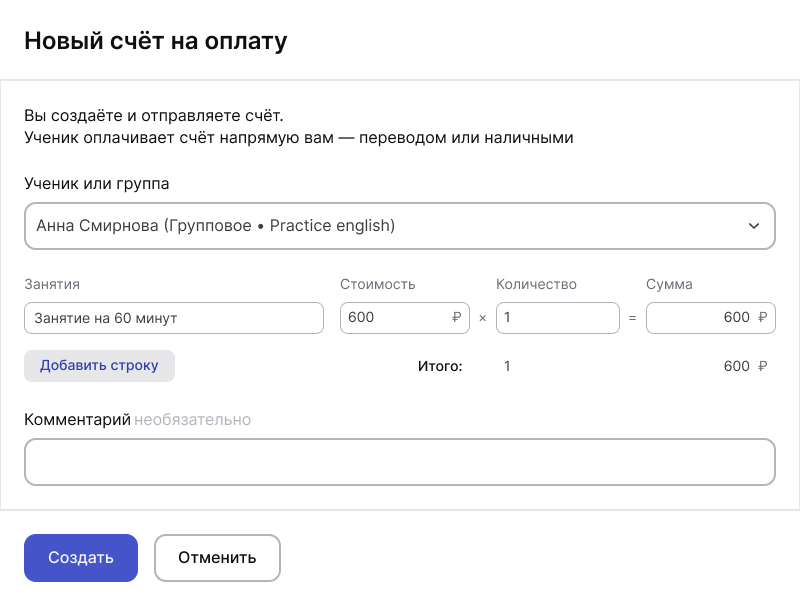Click the 'Новый счёт на оплату' heading
The width and height of the screenshot is (800, 606).
point(155,41)
